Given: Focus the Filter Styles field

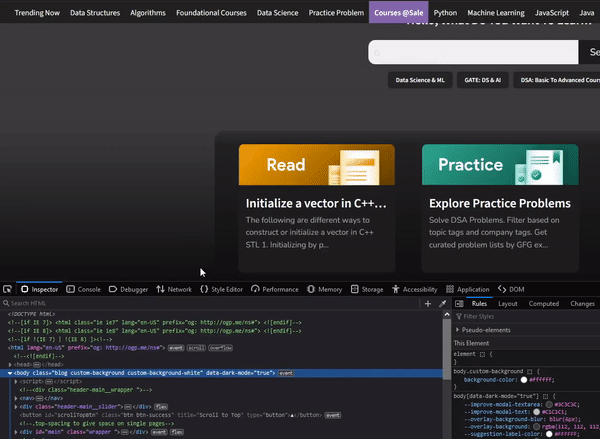Looking at the screenshot, I should pyautogui.click(x=528, y=317).
